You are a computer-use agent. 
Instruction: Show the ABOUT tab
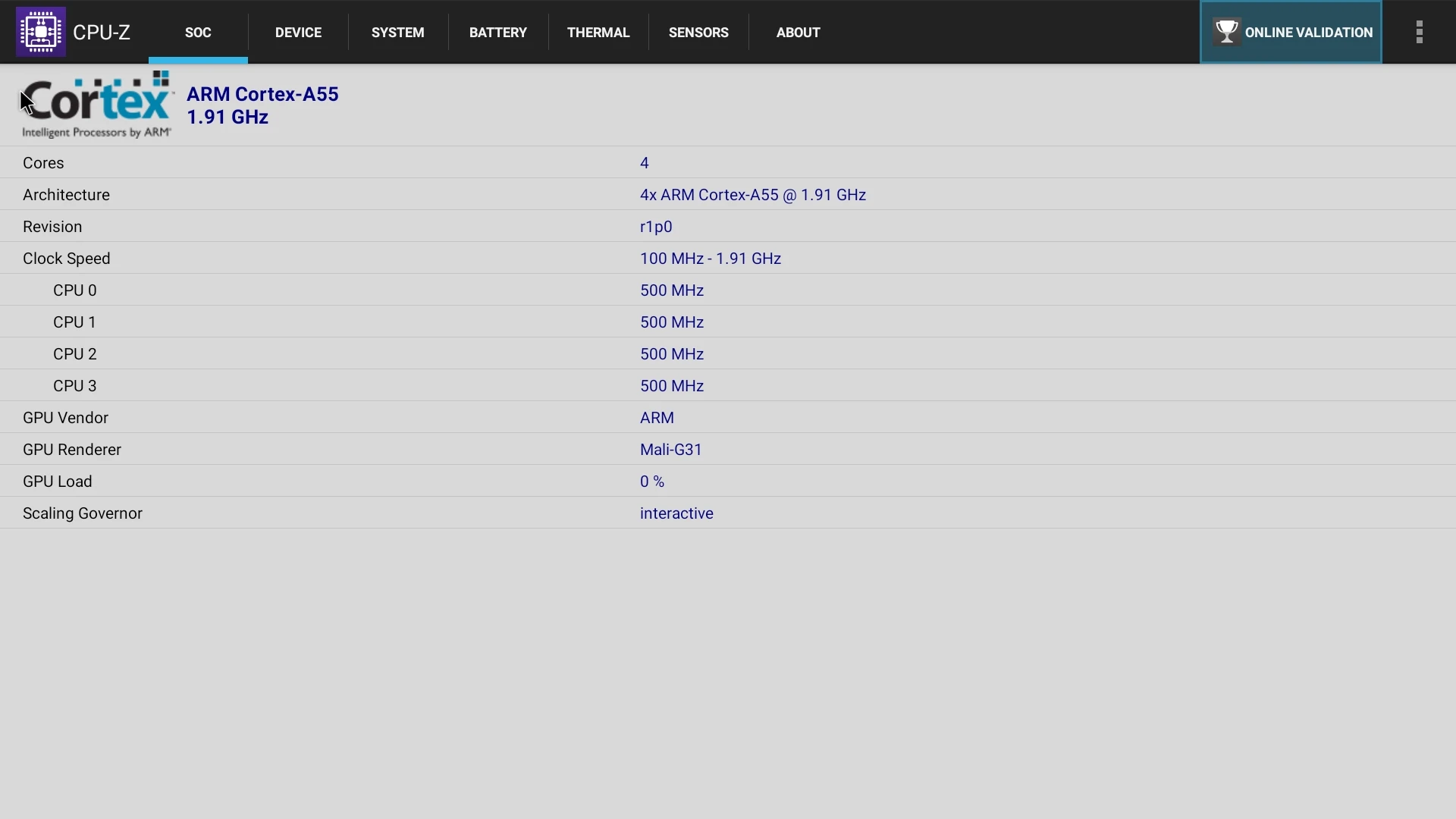tap(798, 33)
